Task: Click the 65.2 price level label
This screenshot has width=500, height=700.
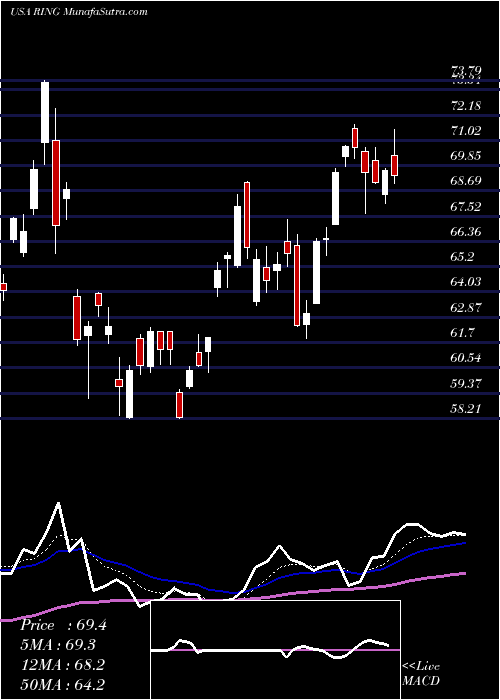Action: 462,257
